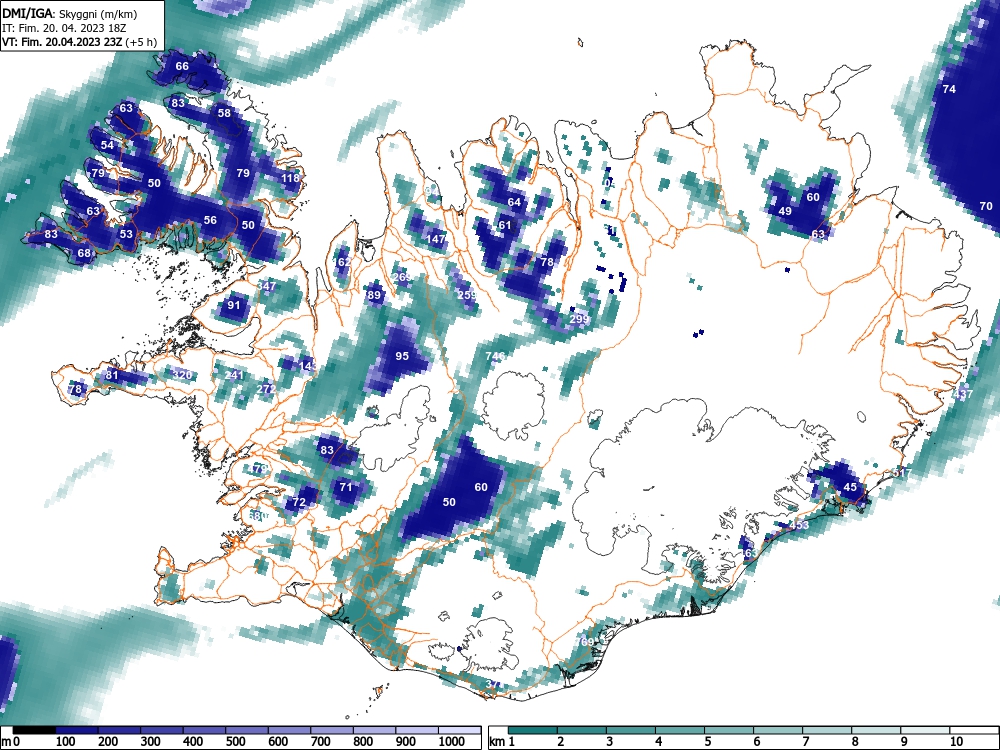Click the visibility value 320 on the map
The width and height of the screenshot is (1000, 750).
182,375
